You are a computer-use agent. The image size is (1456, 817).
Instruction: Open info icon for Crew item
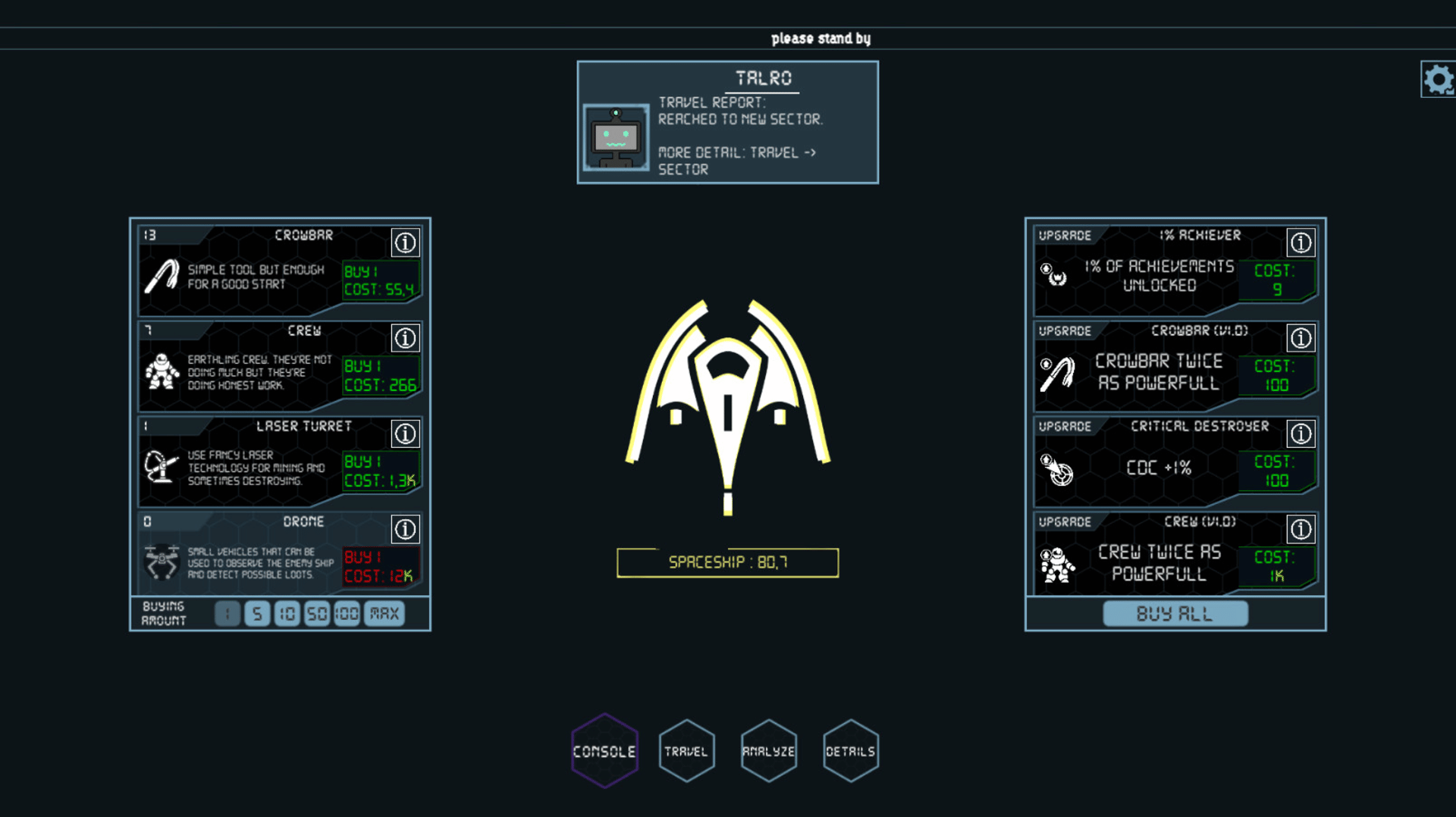tap(405, 338)
